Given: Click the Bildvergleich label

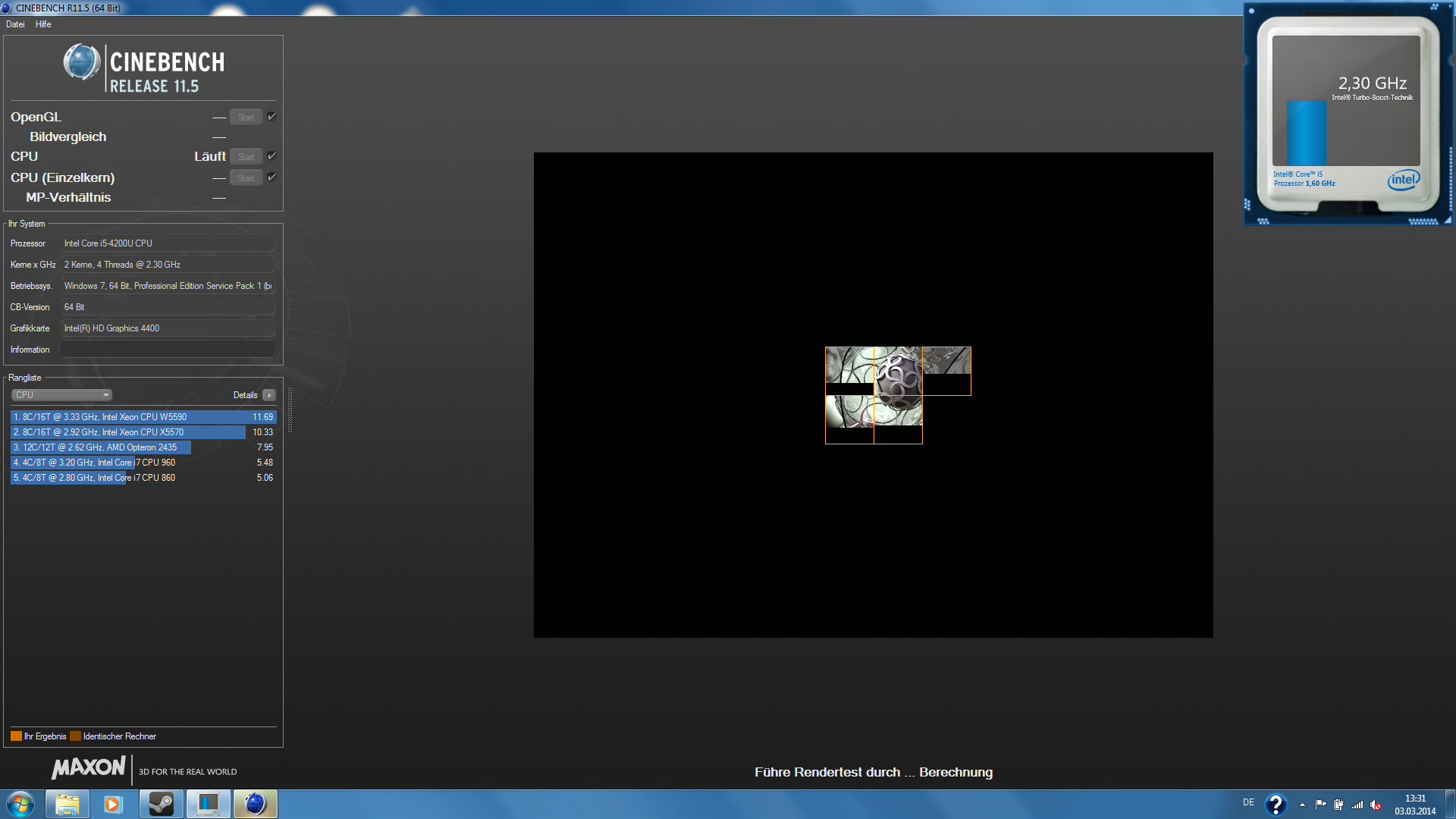Looking at the screenshot, I should [68, 136].
